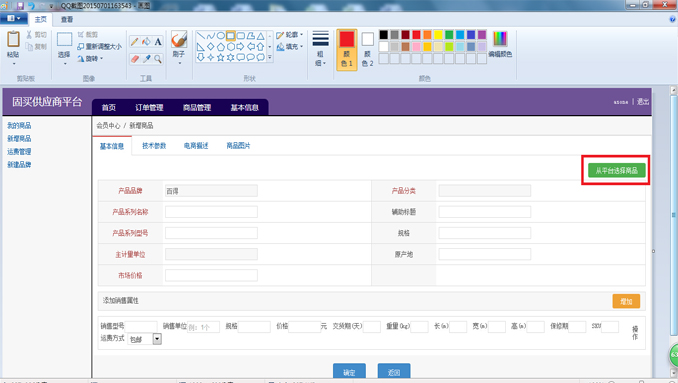Open the shape Fill dropdown
The height and width of the screenshot is (383, 678).
(x=289, y=47)
